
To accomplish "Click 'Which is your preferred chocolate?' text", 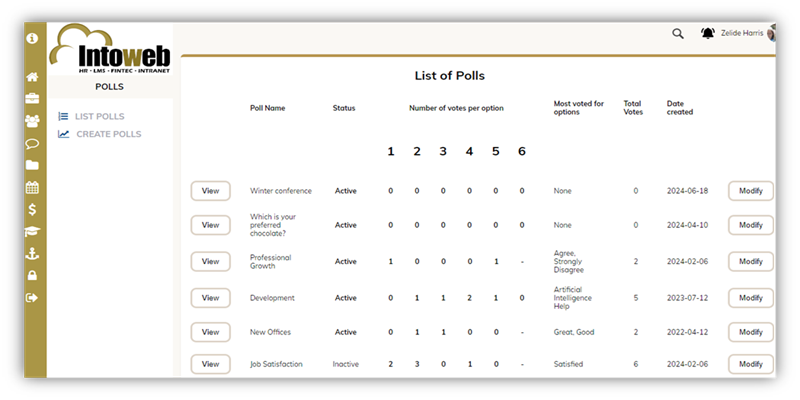I will (x=273, y=225).
